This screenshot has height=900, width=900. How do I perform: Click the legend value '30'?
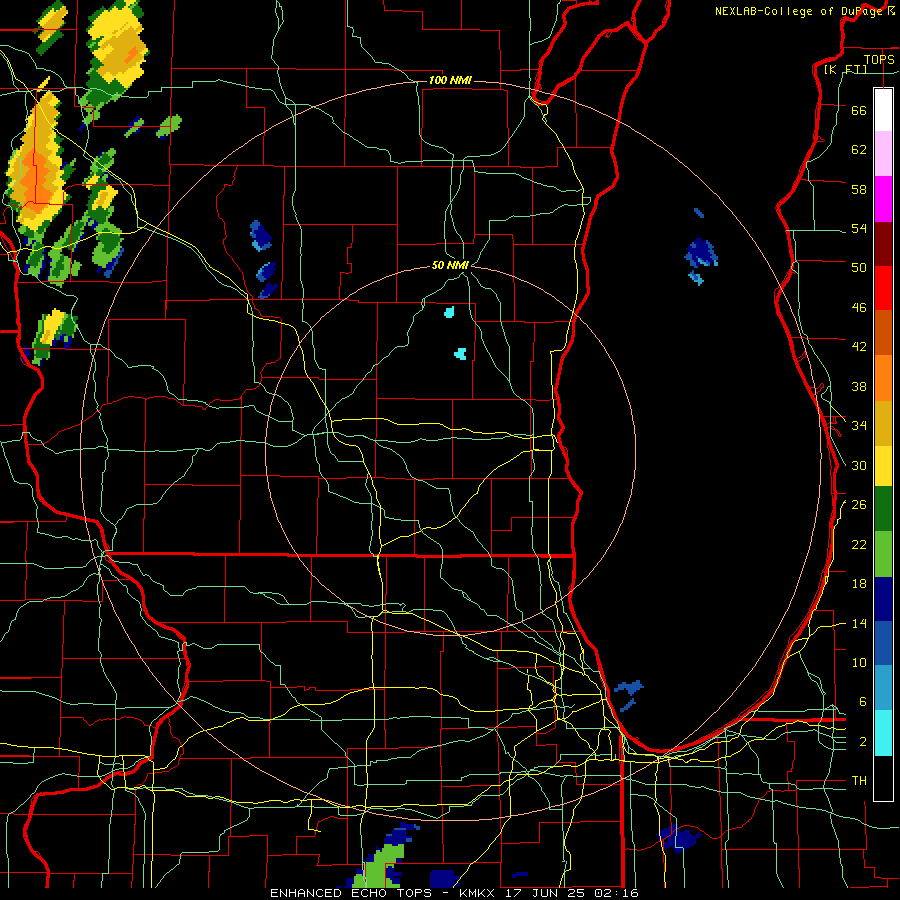(x=859, y=465)
